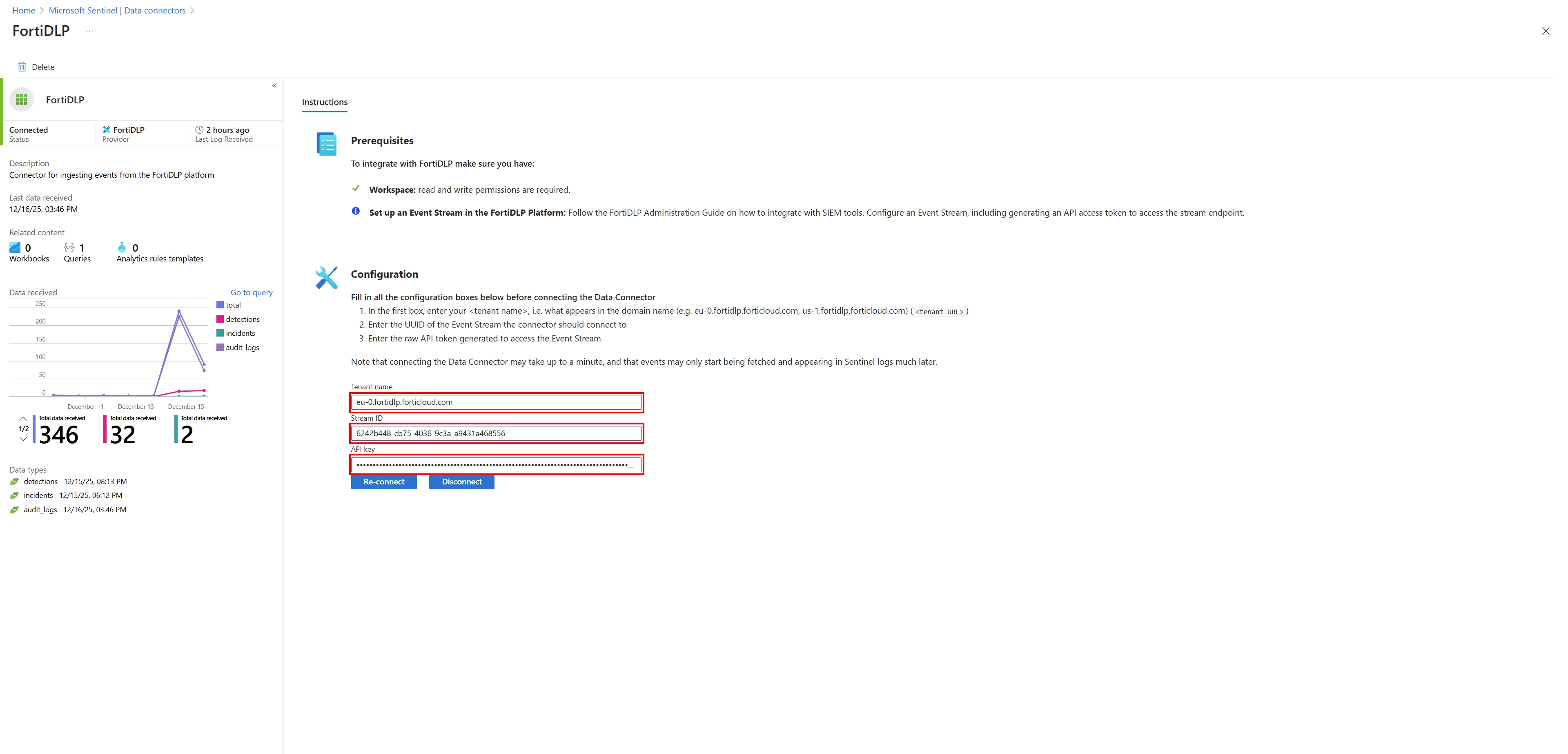The height and width of the screenshot is (754, 1568).
Task: Click the Connected status text
Action: 29,130
